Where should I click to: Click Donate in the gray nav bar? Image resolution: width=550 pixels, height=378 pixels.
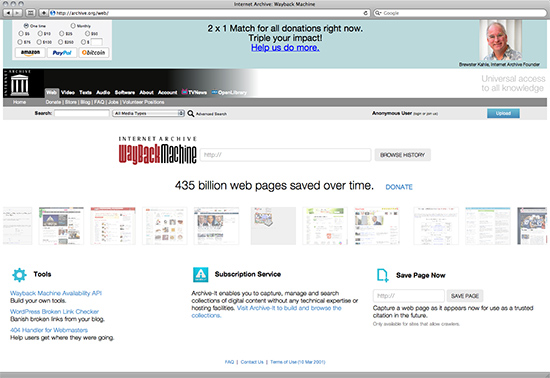(x=53, y=102)
